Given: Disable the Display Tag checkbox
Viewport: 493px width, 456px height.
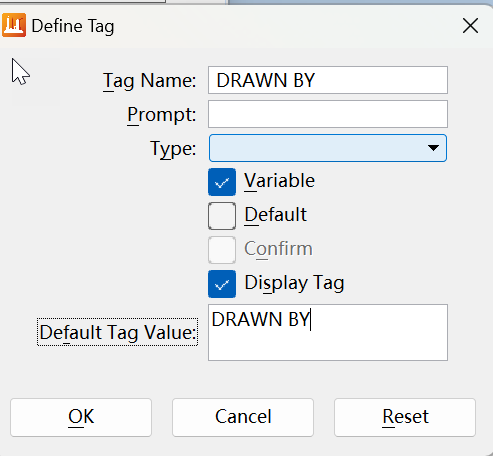Looking at the screenshot, I should click(x=222, y=284).
